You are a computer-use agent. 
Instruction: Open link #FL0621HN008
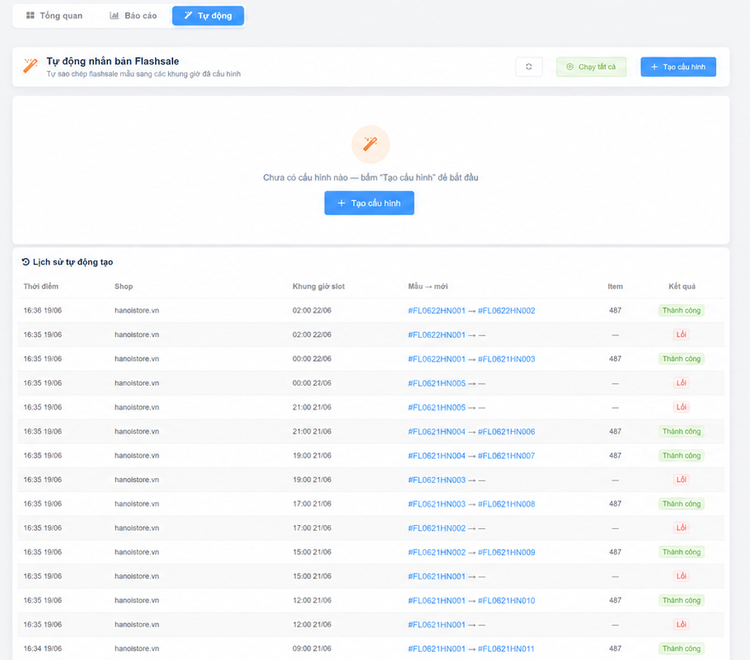pos(507,504)
